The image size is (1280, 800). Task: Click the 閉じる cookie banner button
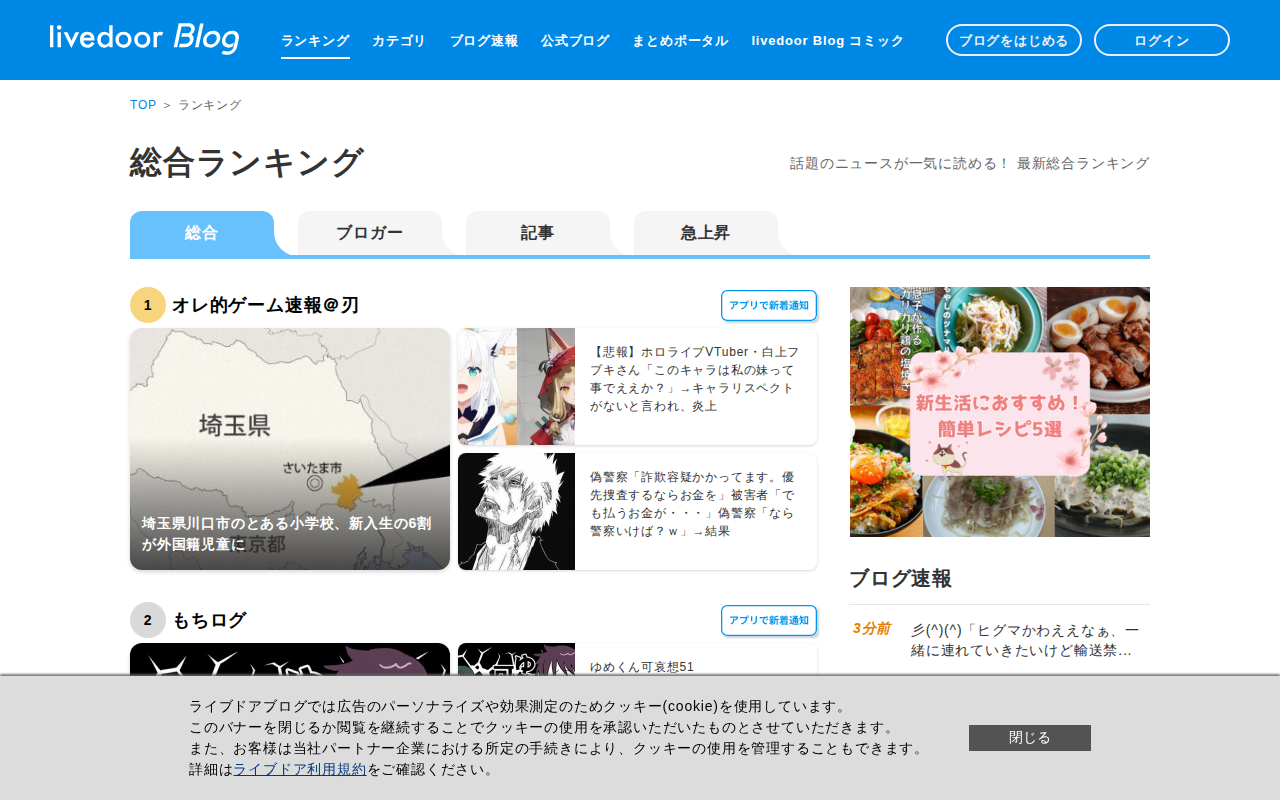pos(1030,738)
